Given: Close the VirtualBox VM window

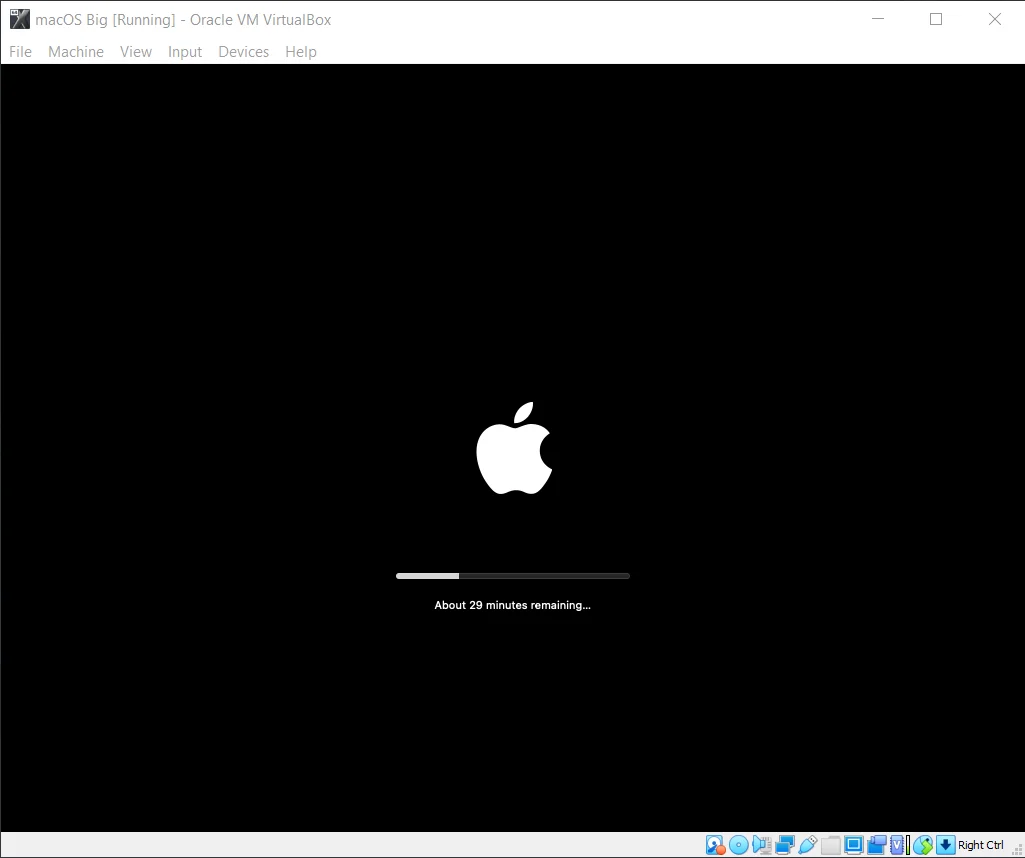Looking at the screenshot, I should click(x=995, y=19).
